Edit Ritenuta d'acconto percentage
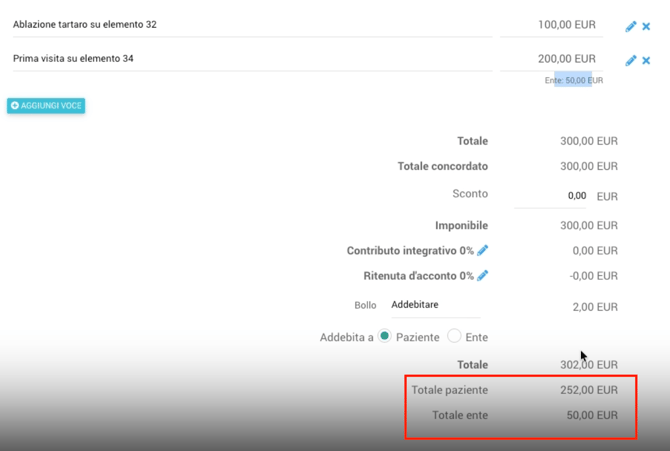The width and height of the screenshot is (670, 451). 483,276
